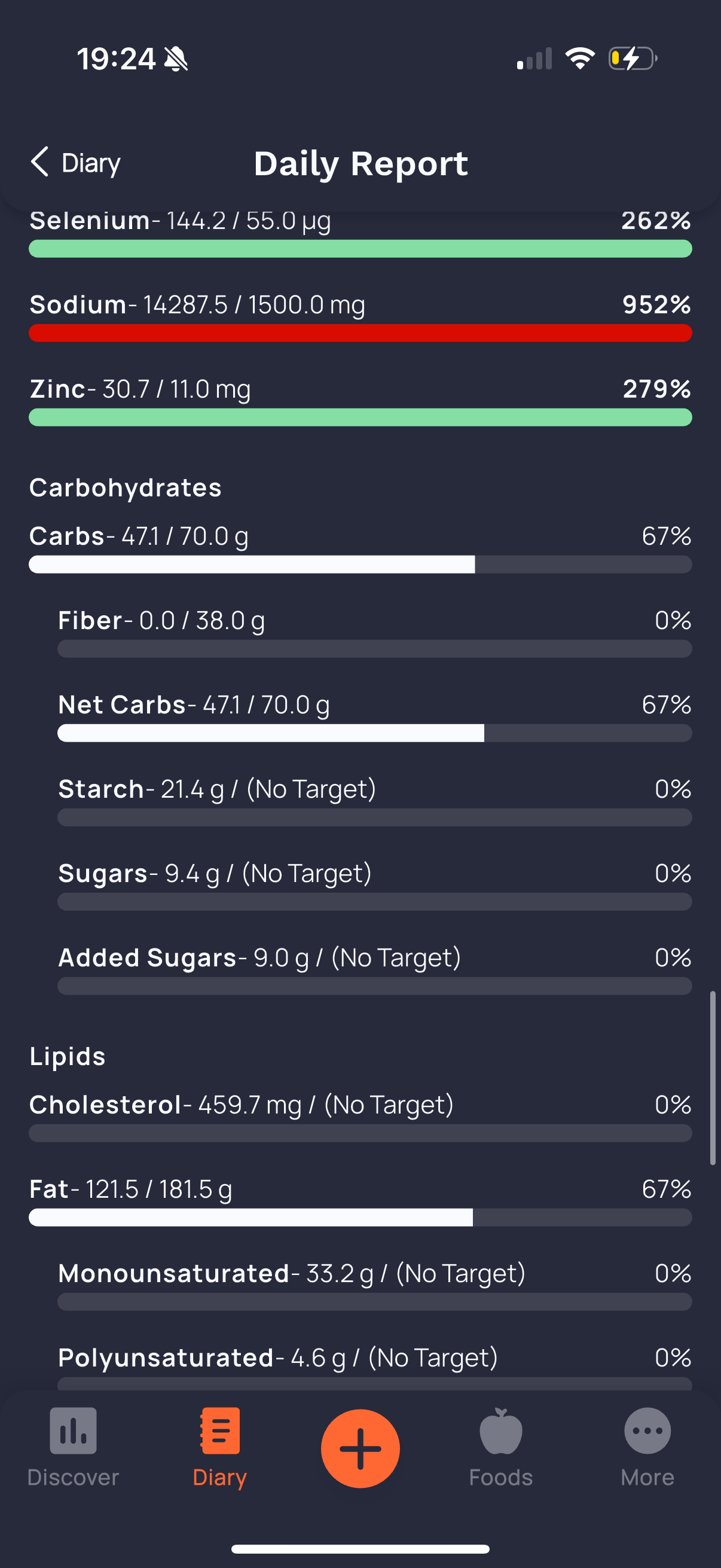Screen dimensions: 721x1568
Task: Open the Foods apple icon
Action: click(501, 1430)
